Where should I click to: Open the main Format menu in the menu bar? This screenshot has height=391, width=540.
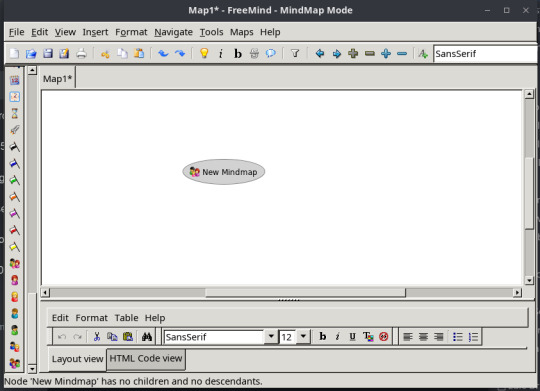pos(131,32)
